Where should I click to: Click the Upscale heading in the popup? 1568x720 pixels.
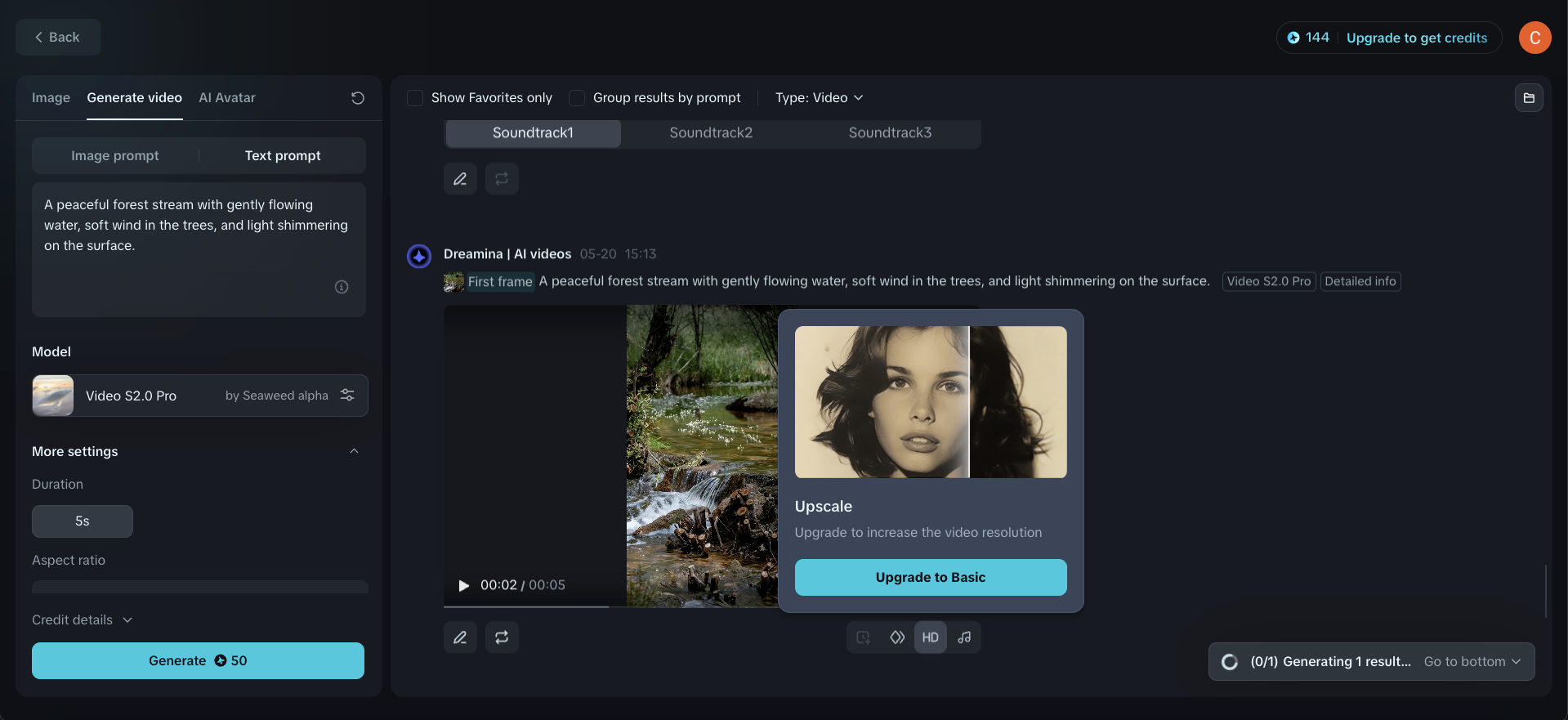[824, 507]
